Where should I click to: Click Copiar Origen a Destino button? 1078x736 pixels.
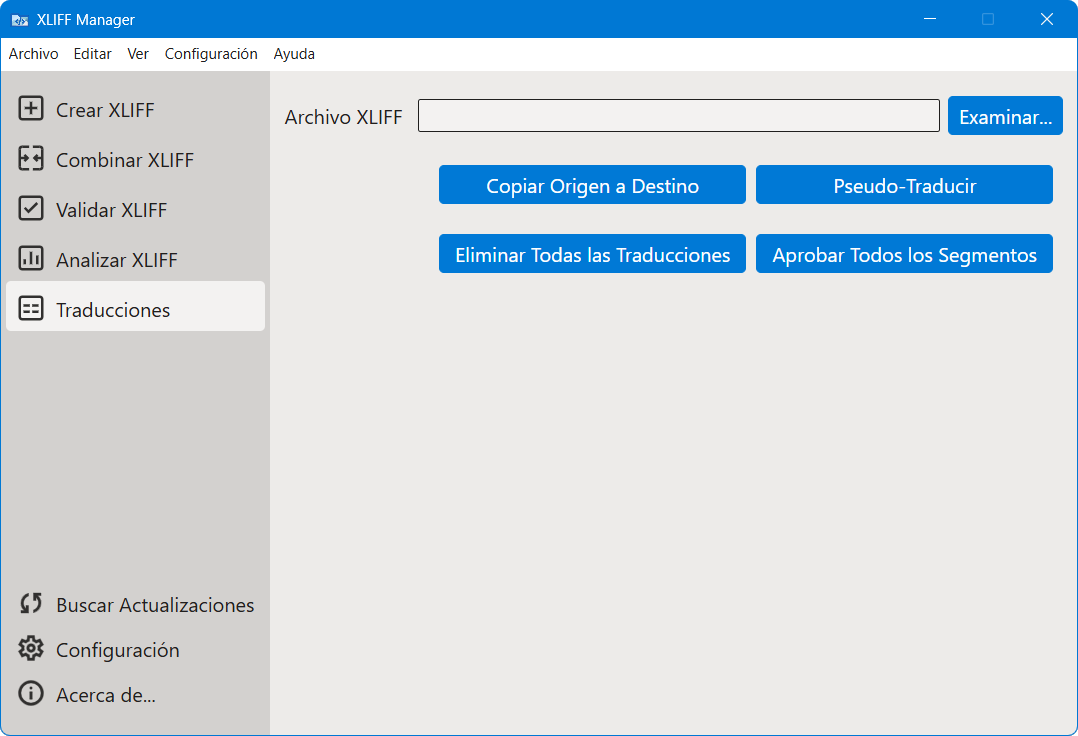[x=592, y=185]
